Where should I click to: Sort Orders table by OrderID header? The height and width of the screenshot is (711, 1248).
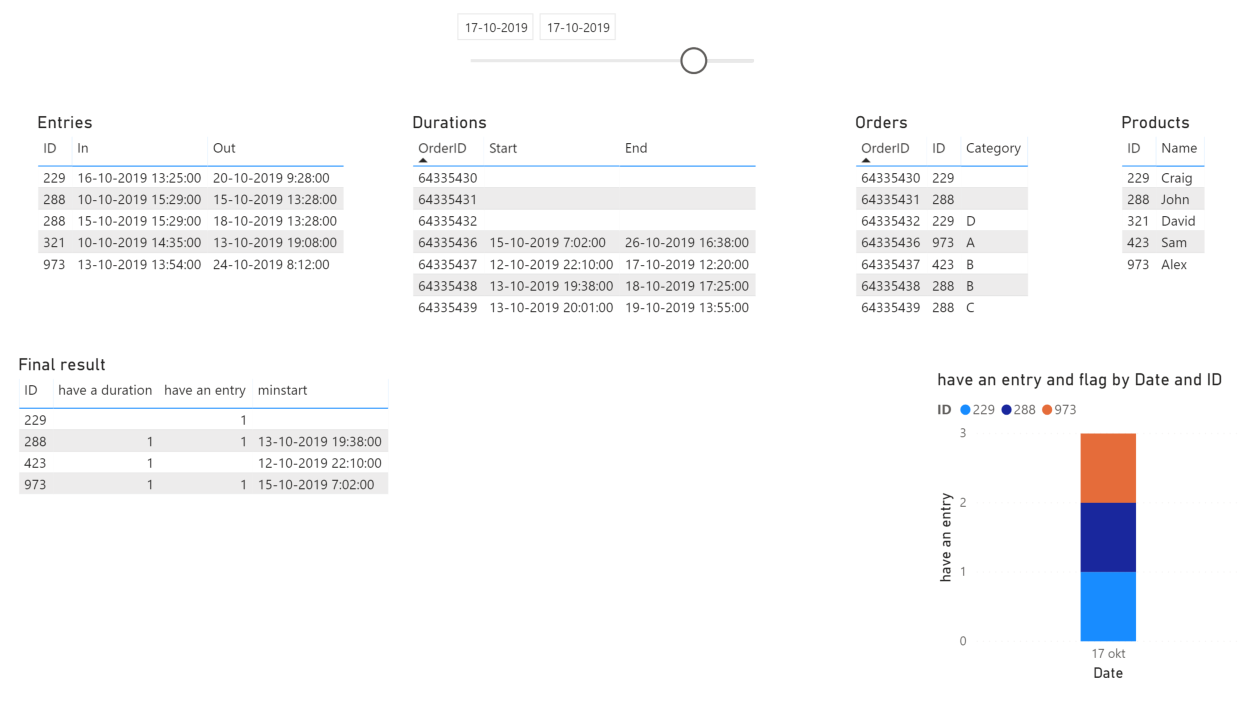(x=885, y=148)
